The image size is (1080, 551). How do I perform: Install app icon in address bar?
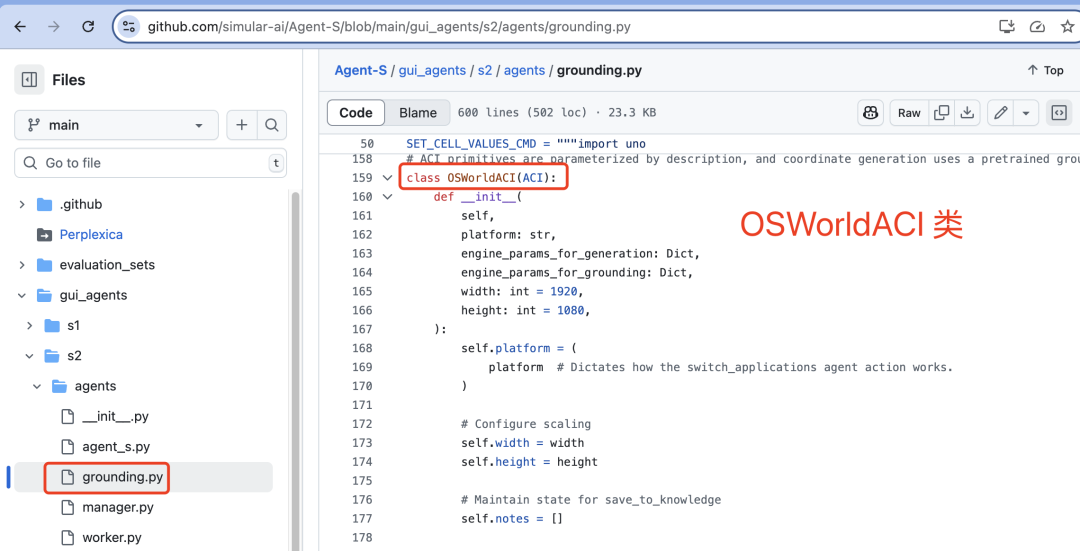point(1006,27)
